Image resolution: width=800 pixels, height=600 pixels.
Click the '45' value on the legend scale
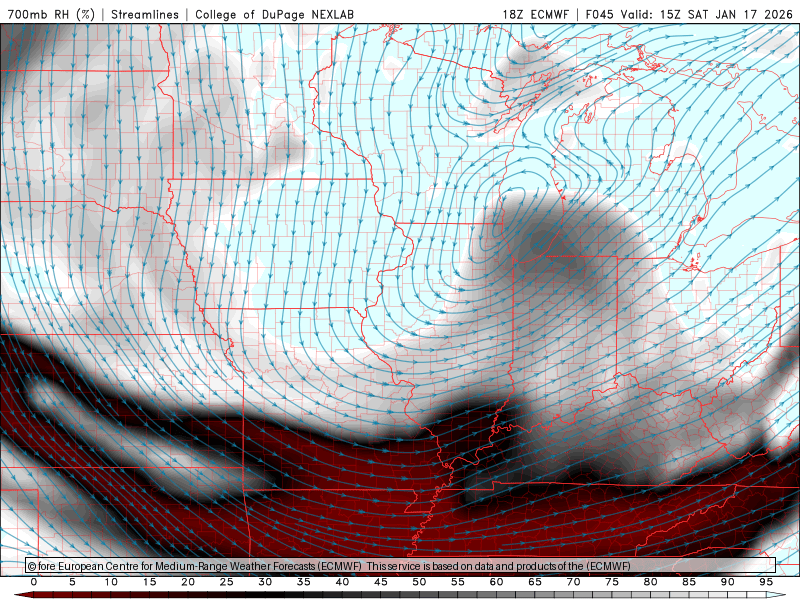(x=381, y=582)
